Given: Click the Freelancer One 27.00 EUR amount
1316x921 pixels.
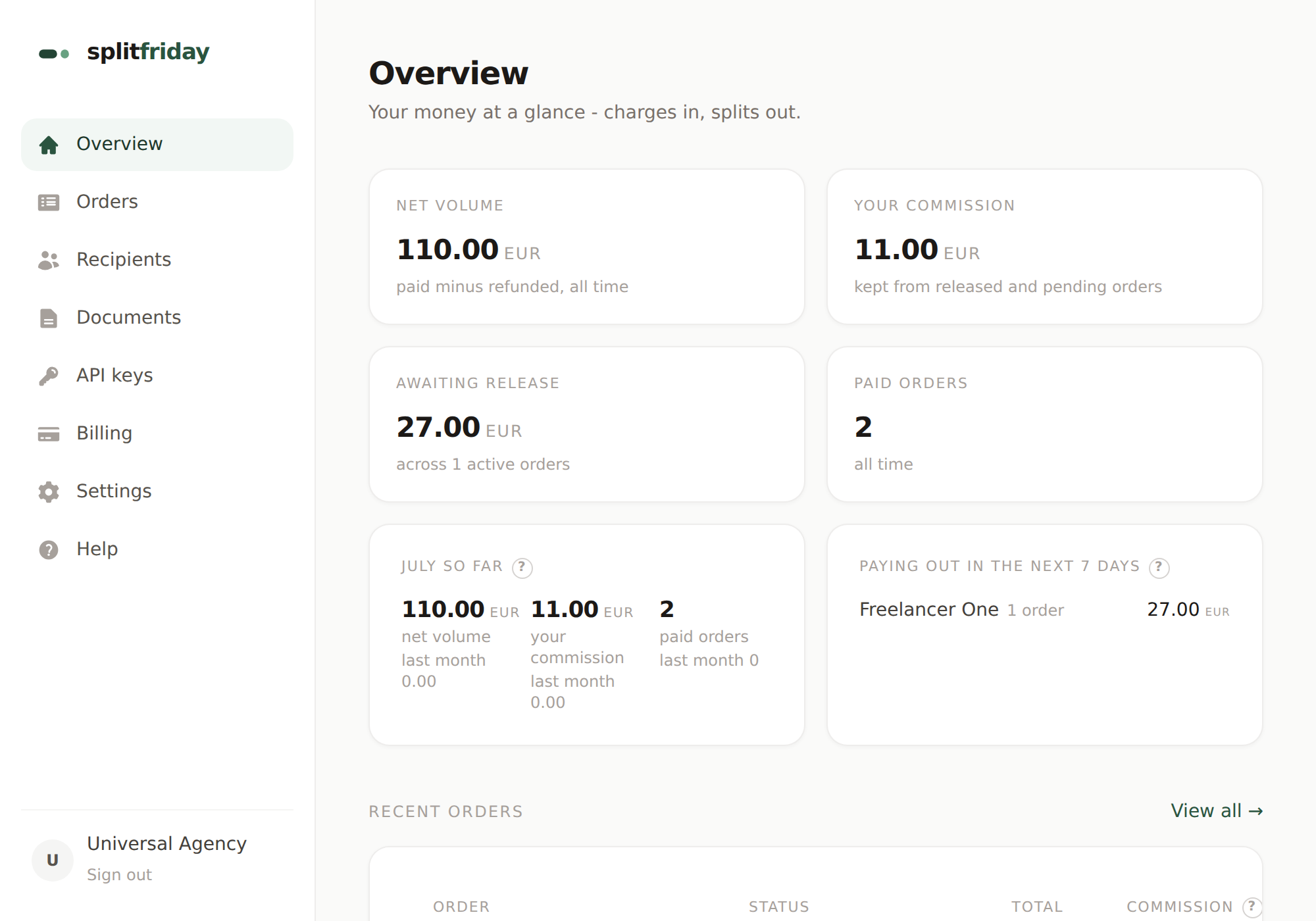Looking at the screenshot, I should pos(1188,610).
